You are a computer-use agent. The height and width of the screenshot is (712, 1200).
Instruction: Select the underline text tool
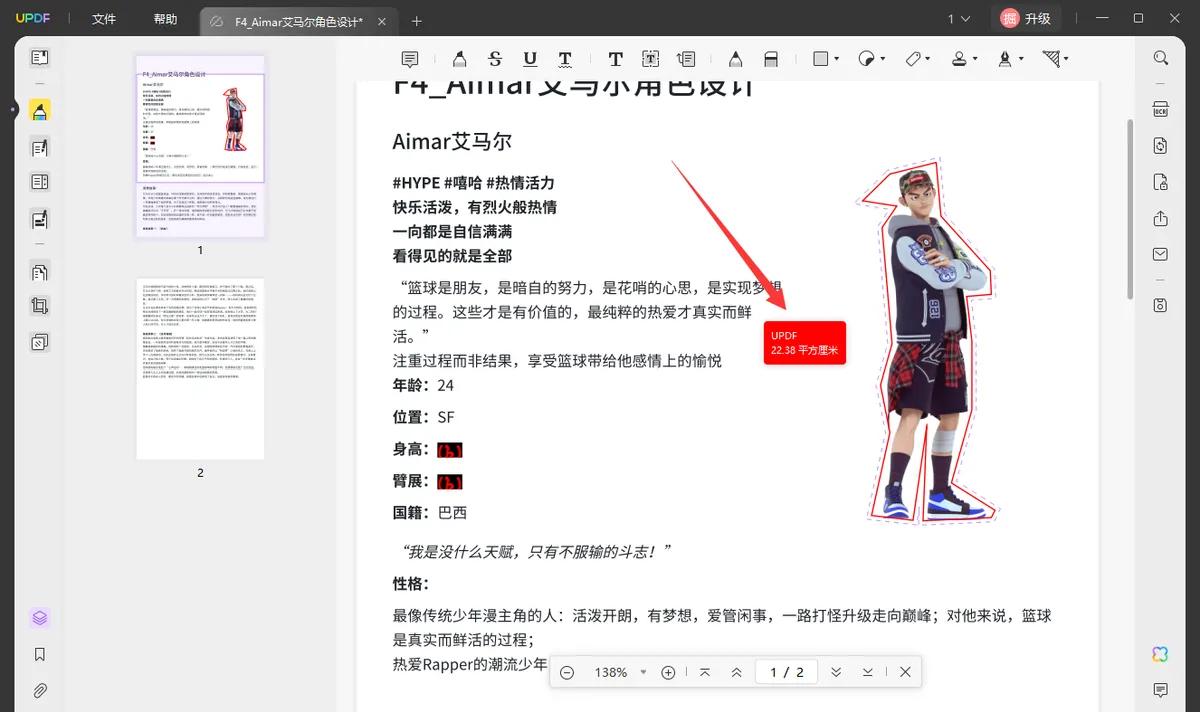pyautogui.click(x=530, y=59)
